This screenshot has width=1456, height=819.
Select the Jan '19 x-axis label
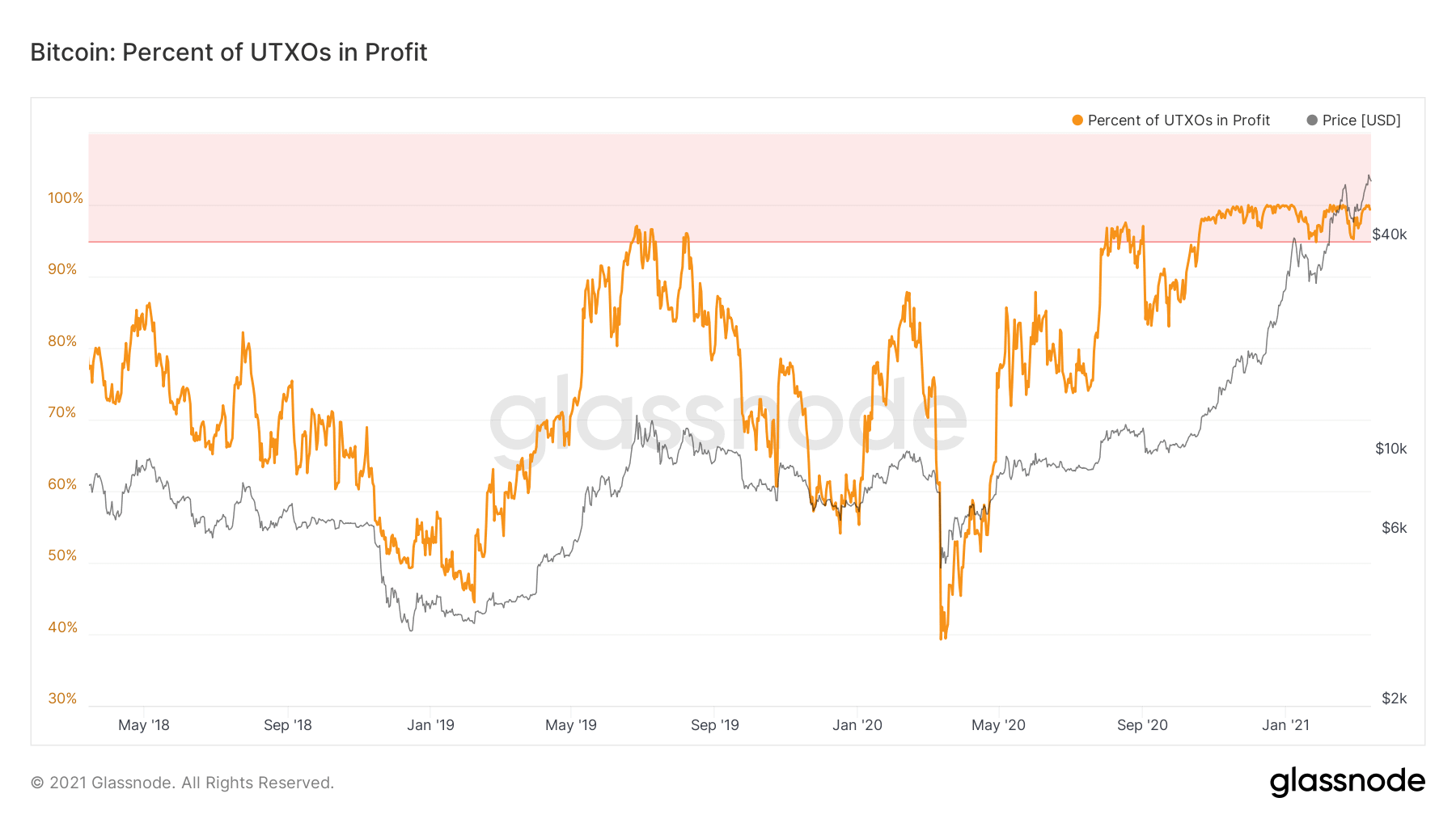click(x=430, y=725)
